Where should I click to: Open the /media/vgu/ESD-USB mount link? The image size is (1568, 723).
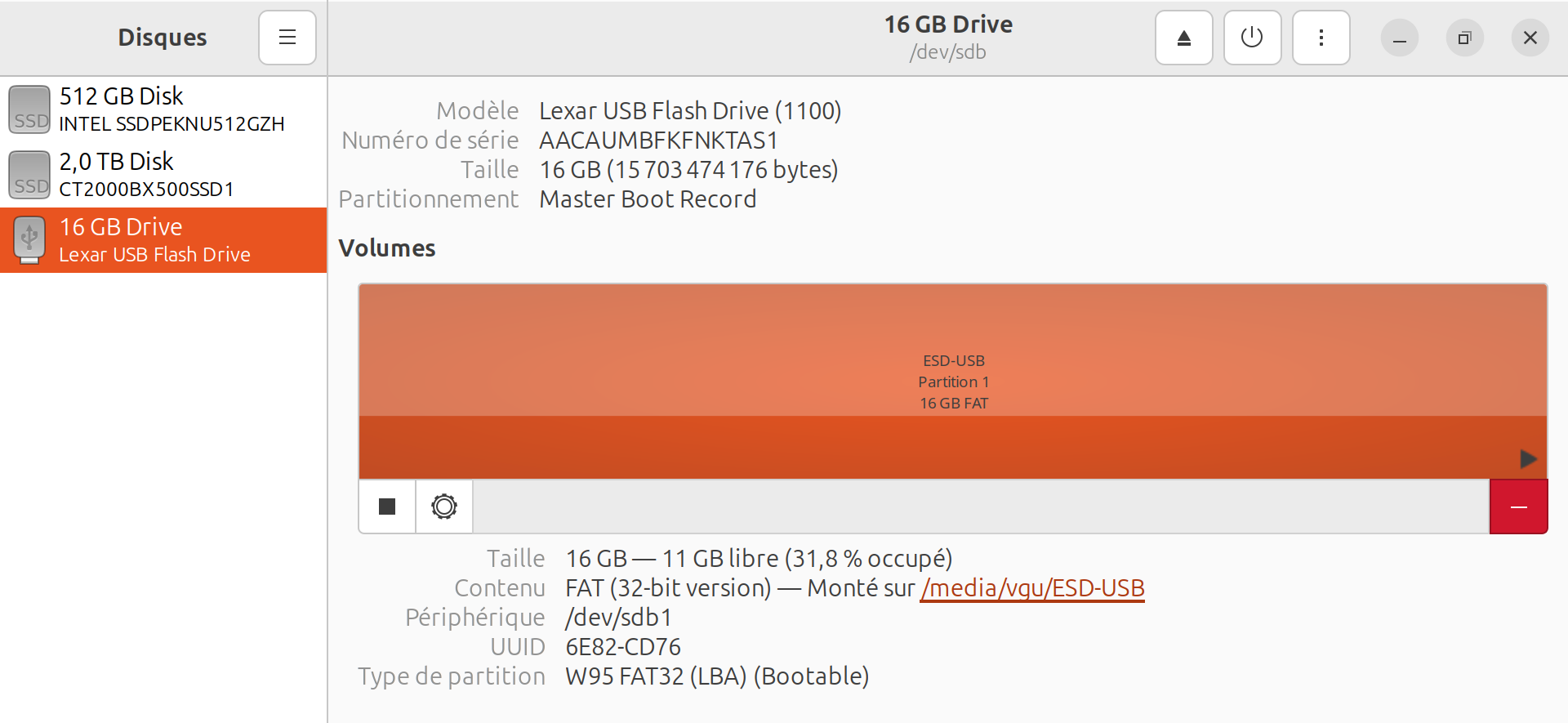click(1032, 588)
